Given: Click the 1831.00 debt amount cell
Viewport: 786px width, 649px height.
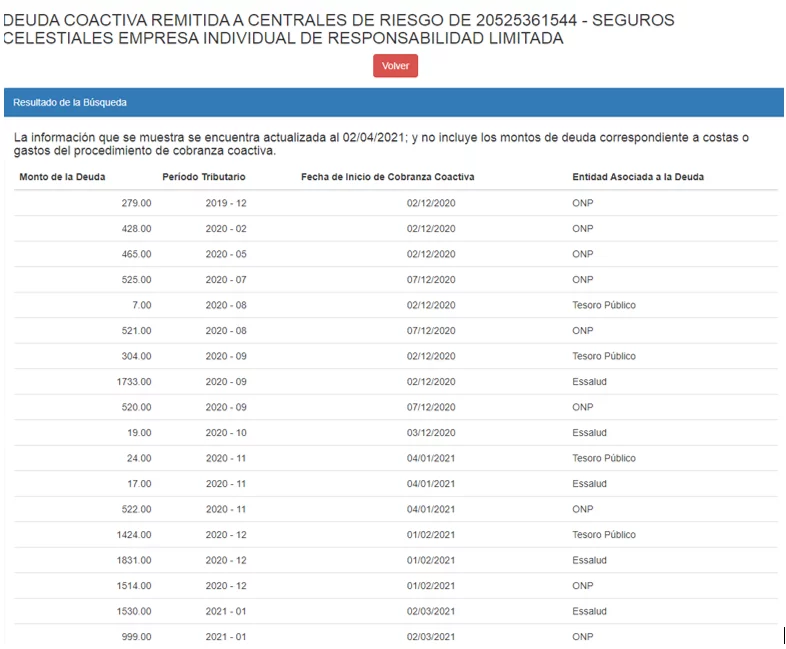Looking at the screenshot, I should point(134,560).
